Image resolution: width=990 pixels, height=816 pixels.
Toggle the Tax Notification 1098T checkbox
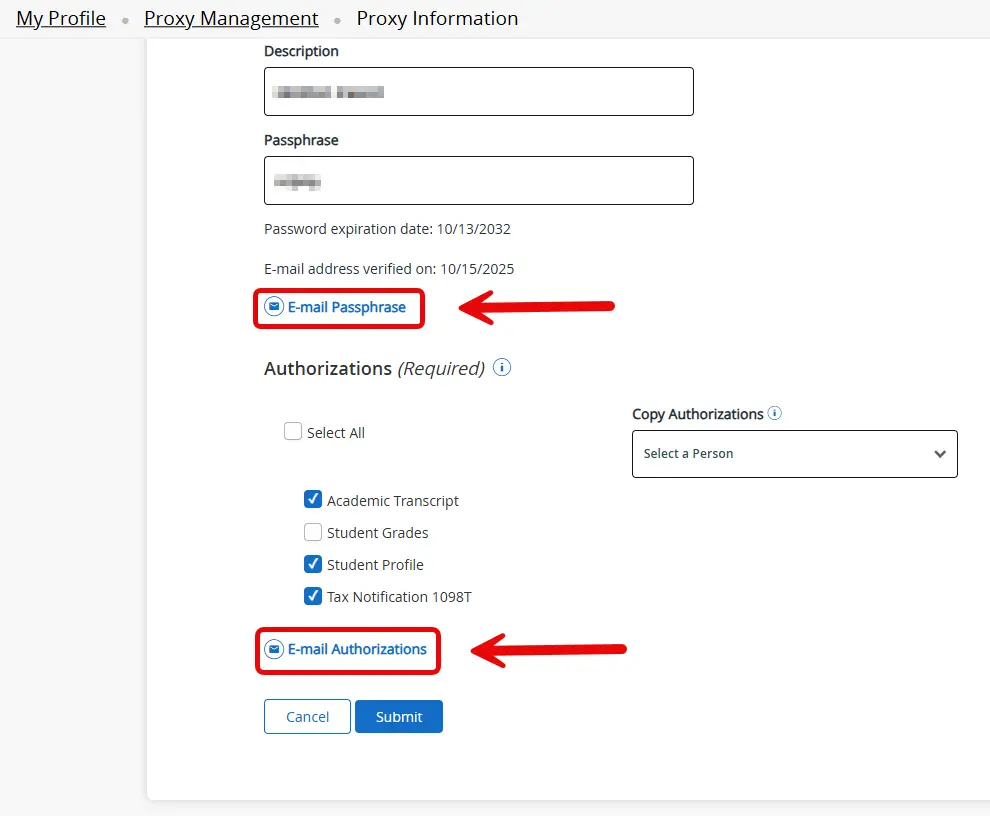pos(313,596)
